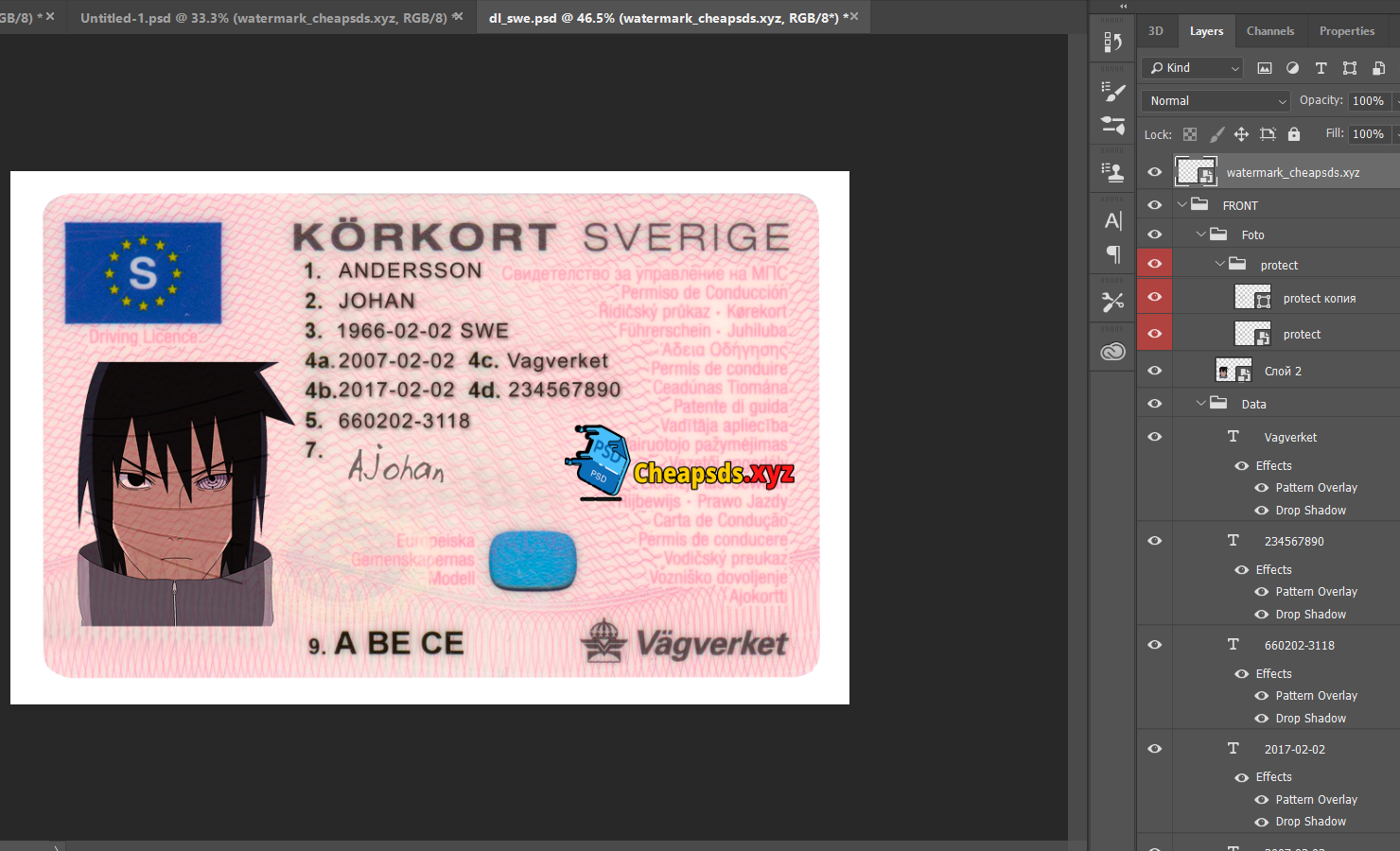Image resolution: width=1400 pixels, height=851 pixels.
Task: Toggle visibility of the FRONT group
Action: coord(1155,205)
